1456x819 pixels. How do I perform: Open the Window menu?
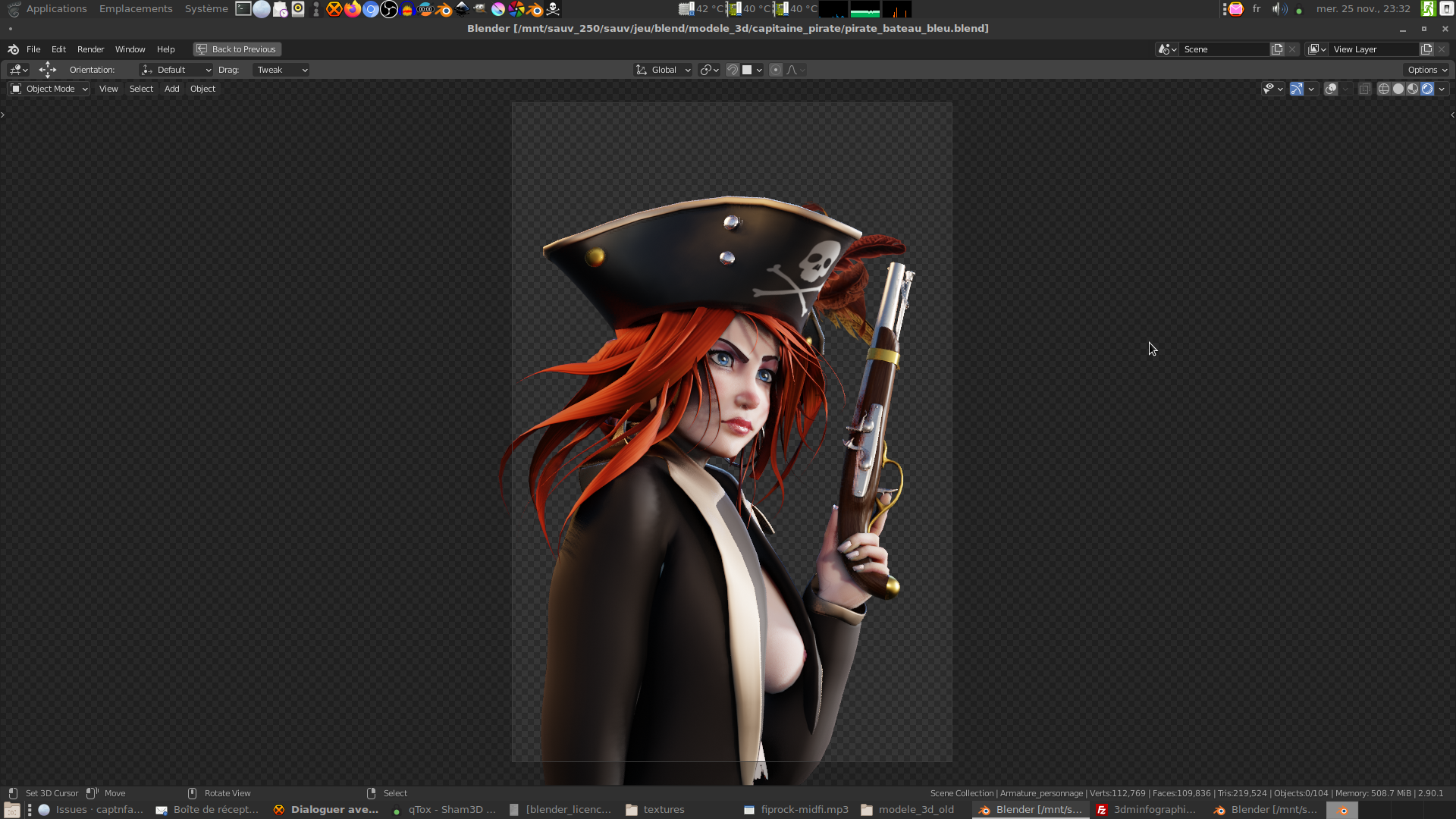click(x=130, y=49)
